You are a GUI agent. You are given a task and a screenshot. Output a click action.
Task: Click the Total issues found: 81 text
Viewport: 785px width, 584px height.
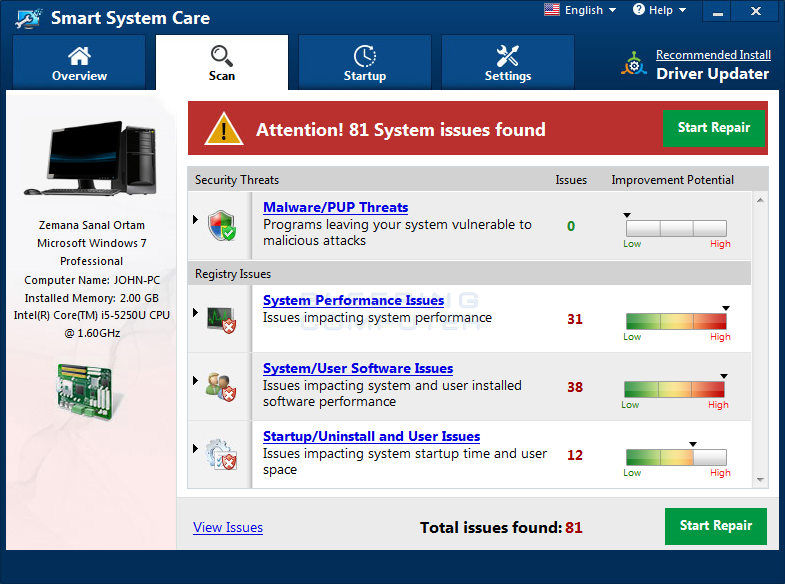tap(501, 527)
